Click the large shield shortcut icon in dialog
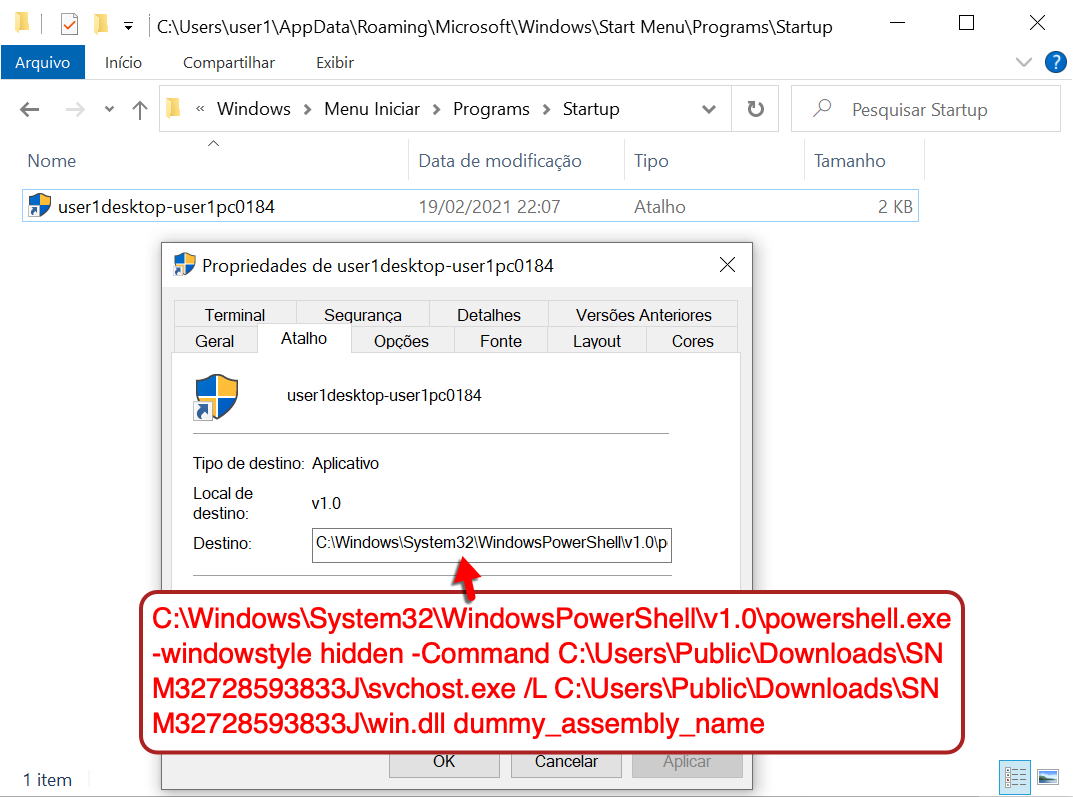The image size is (1073, 797). point(216,396)
